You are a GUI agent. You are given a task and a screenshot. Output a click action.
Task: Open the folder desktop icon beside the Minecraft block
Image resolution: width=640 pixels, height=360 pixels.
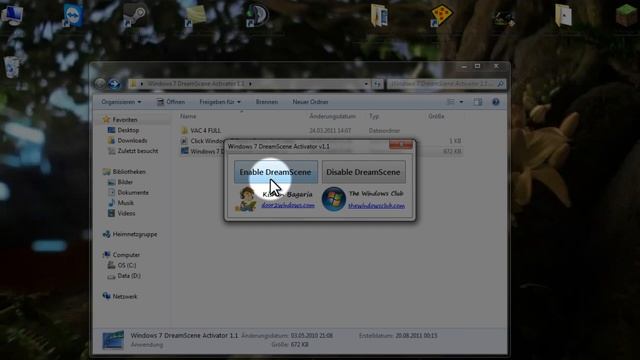(x=563, y=16)
